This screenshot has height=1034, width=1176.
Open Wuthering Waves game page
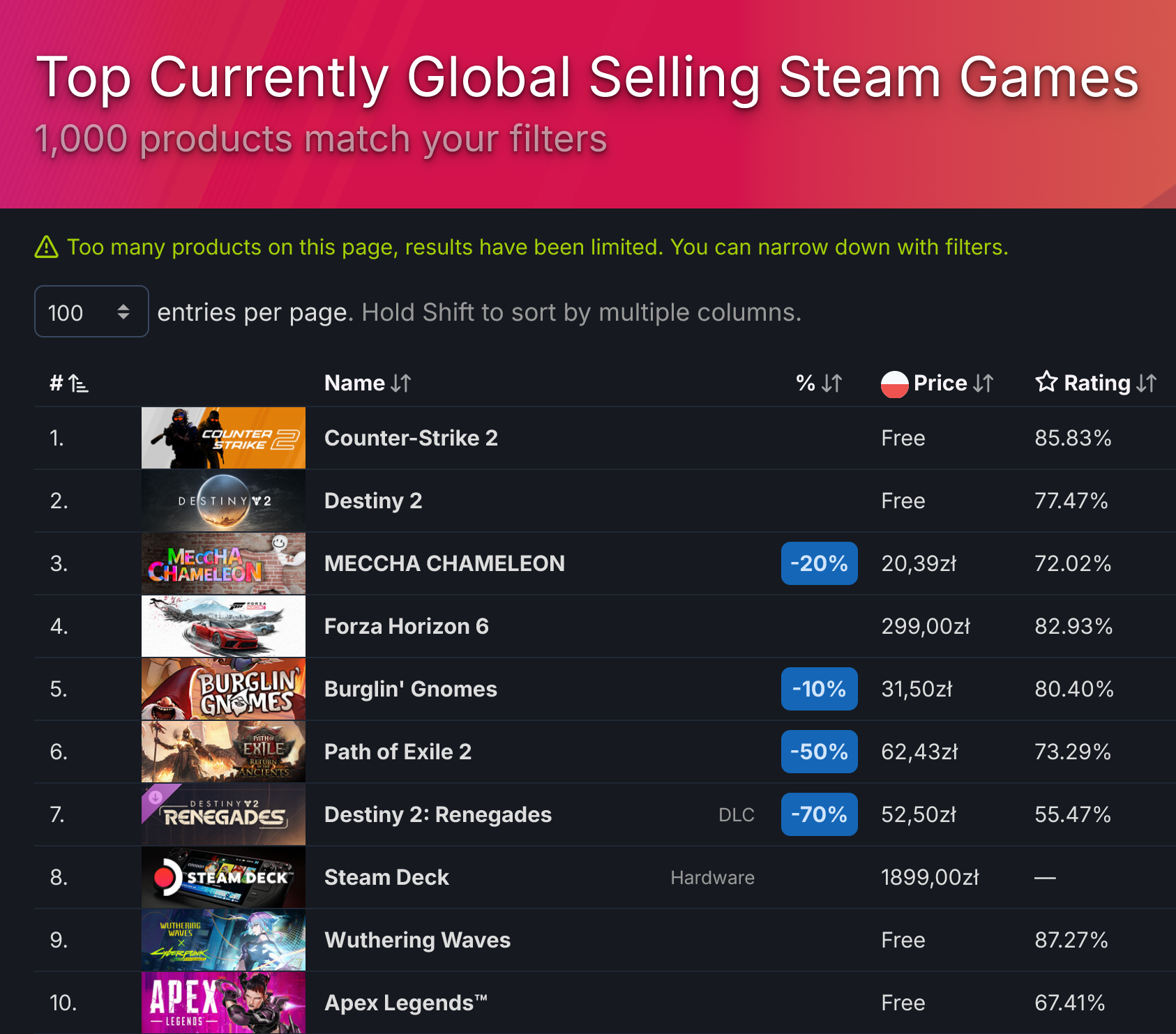click(418, 940)
